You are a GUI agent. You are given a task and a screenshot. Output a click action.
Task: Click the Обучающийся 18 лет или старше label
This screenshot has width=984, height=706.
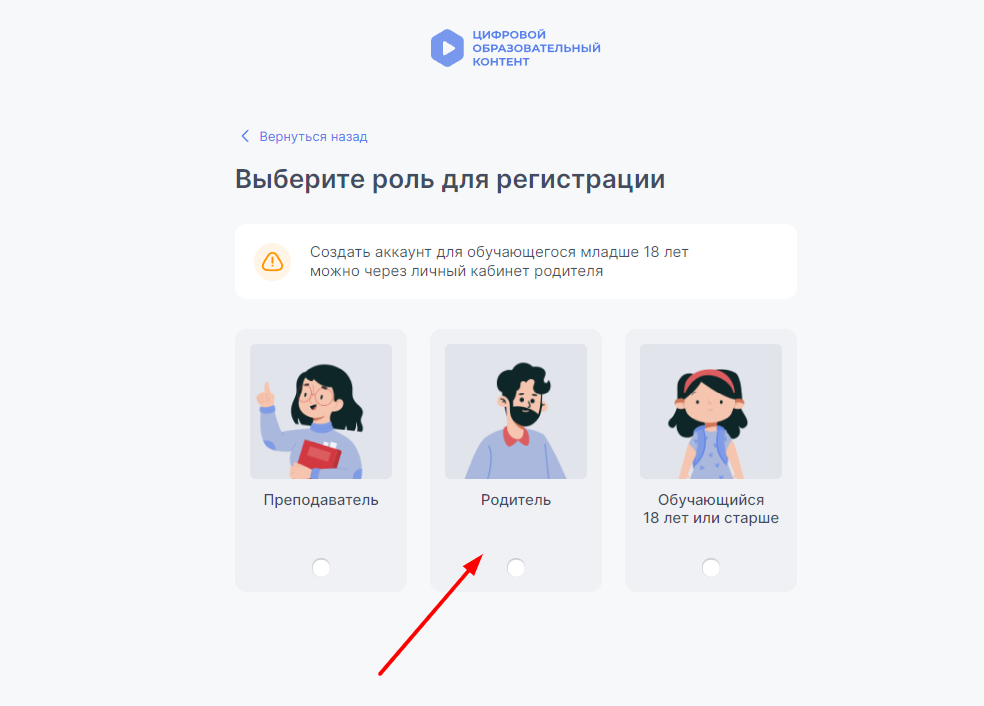(711, 509)
